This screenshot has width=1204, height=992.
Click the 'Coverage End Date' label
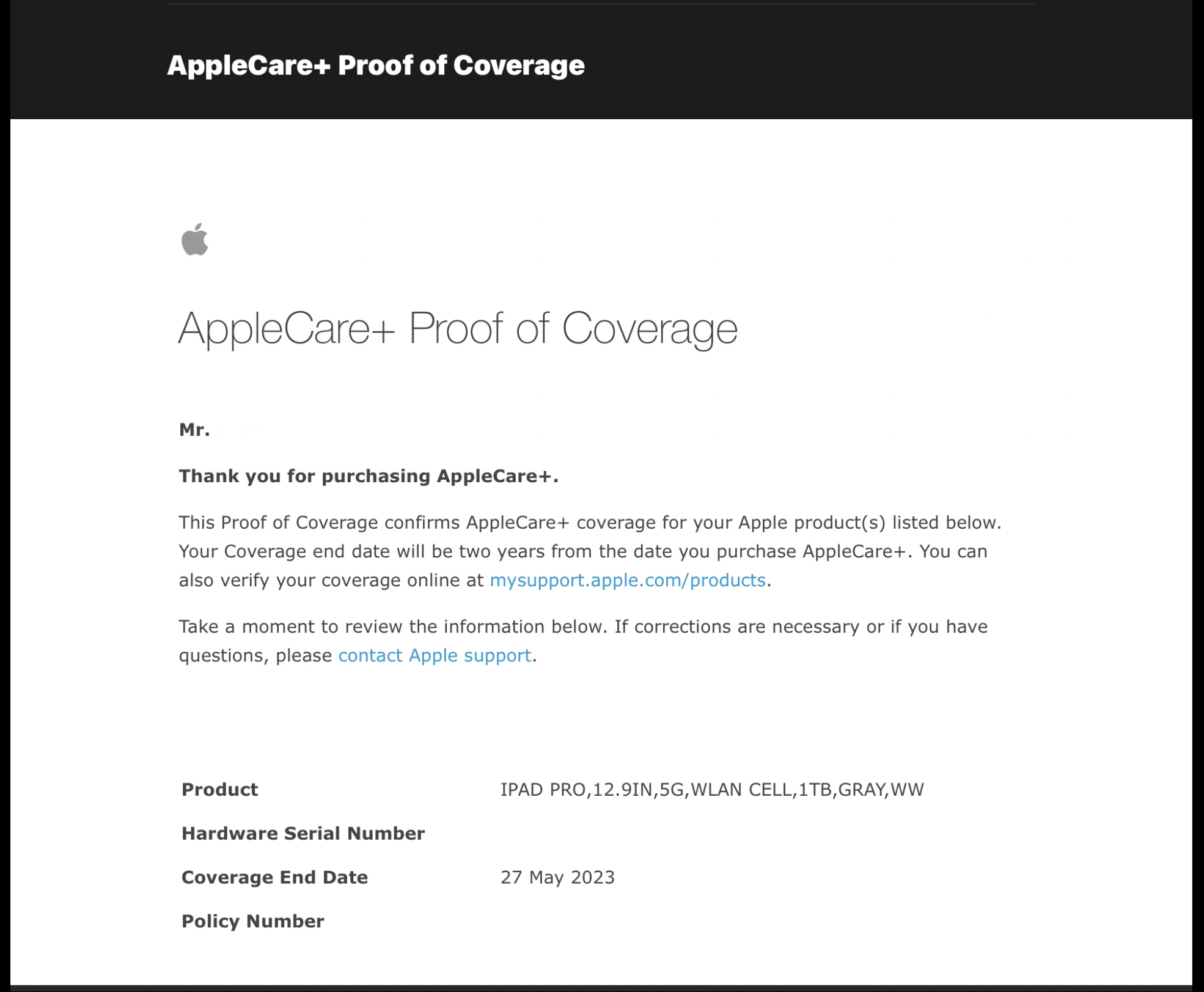[275, 878]
